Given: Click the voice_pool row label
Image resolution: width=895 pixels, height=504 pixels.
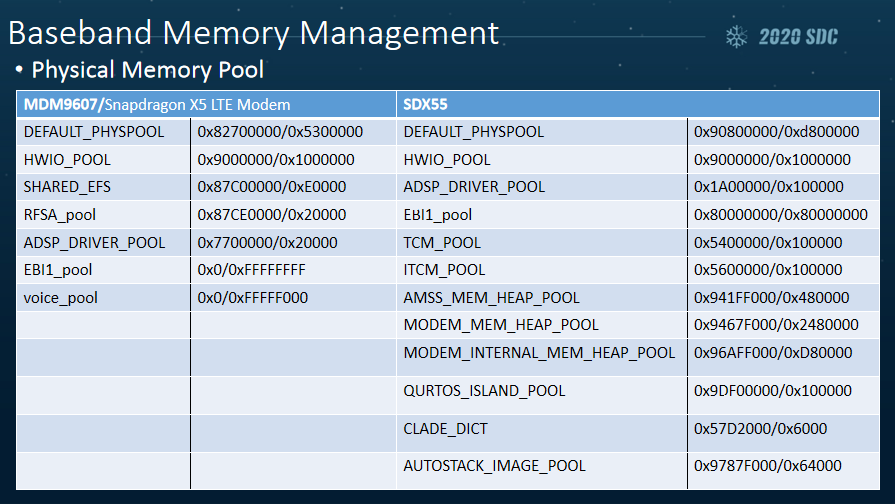Looking at the screenshot, I should 57,298.
